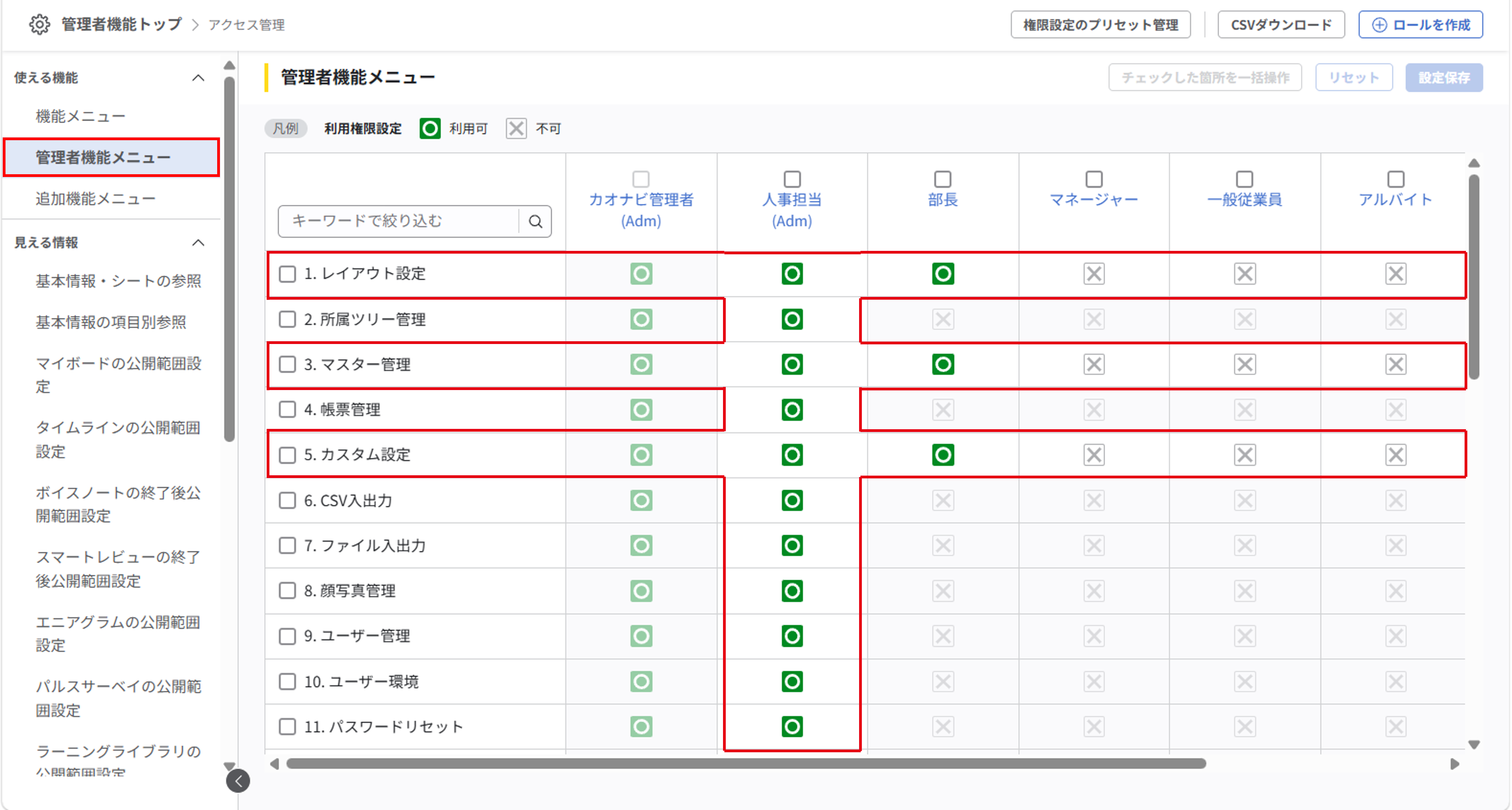This screenshot has width=1512, height=810.
Task: Click table vertical scrollbar down arrow
Action: pos(1473,745)
